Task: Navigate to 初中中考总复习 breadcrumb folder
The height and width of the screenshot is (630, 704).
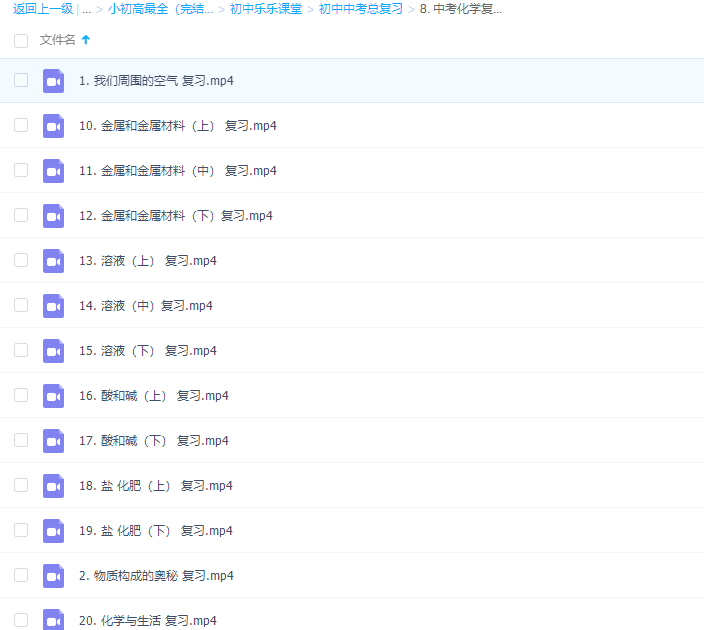Action: click(360, 9)
